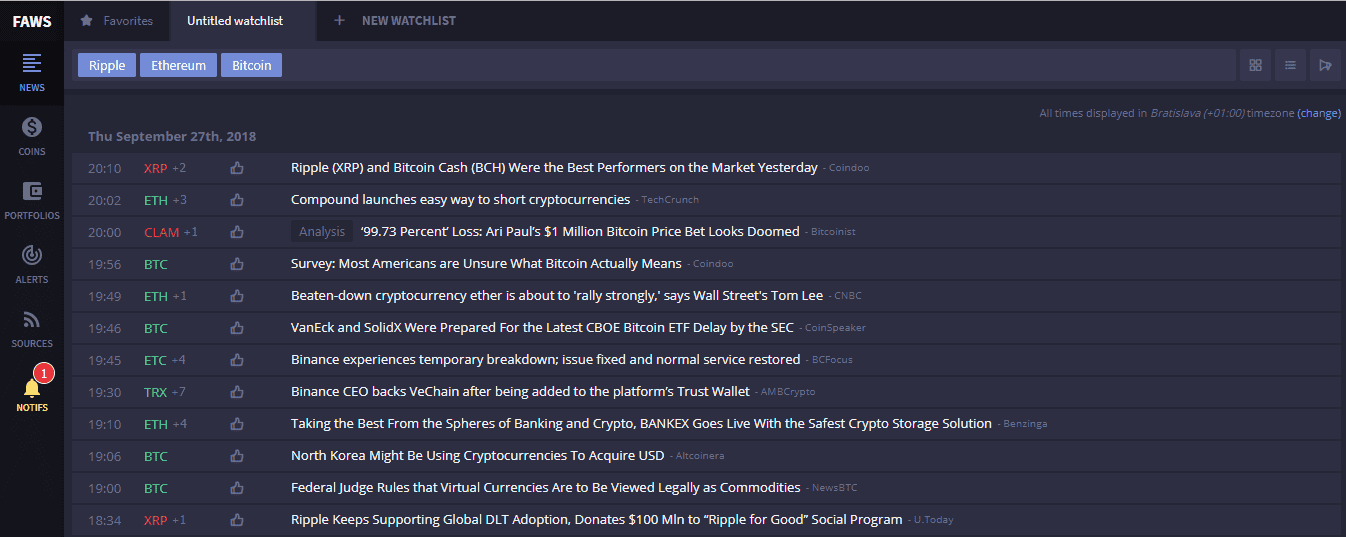Click the timezone (change) link
1346x537 pixels.
(1319, 113)
